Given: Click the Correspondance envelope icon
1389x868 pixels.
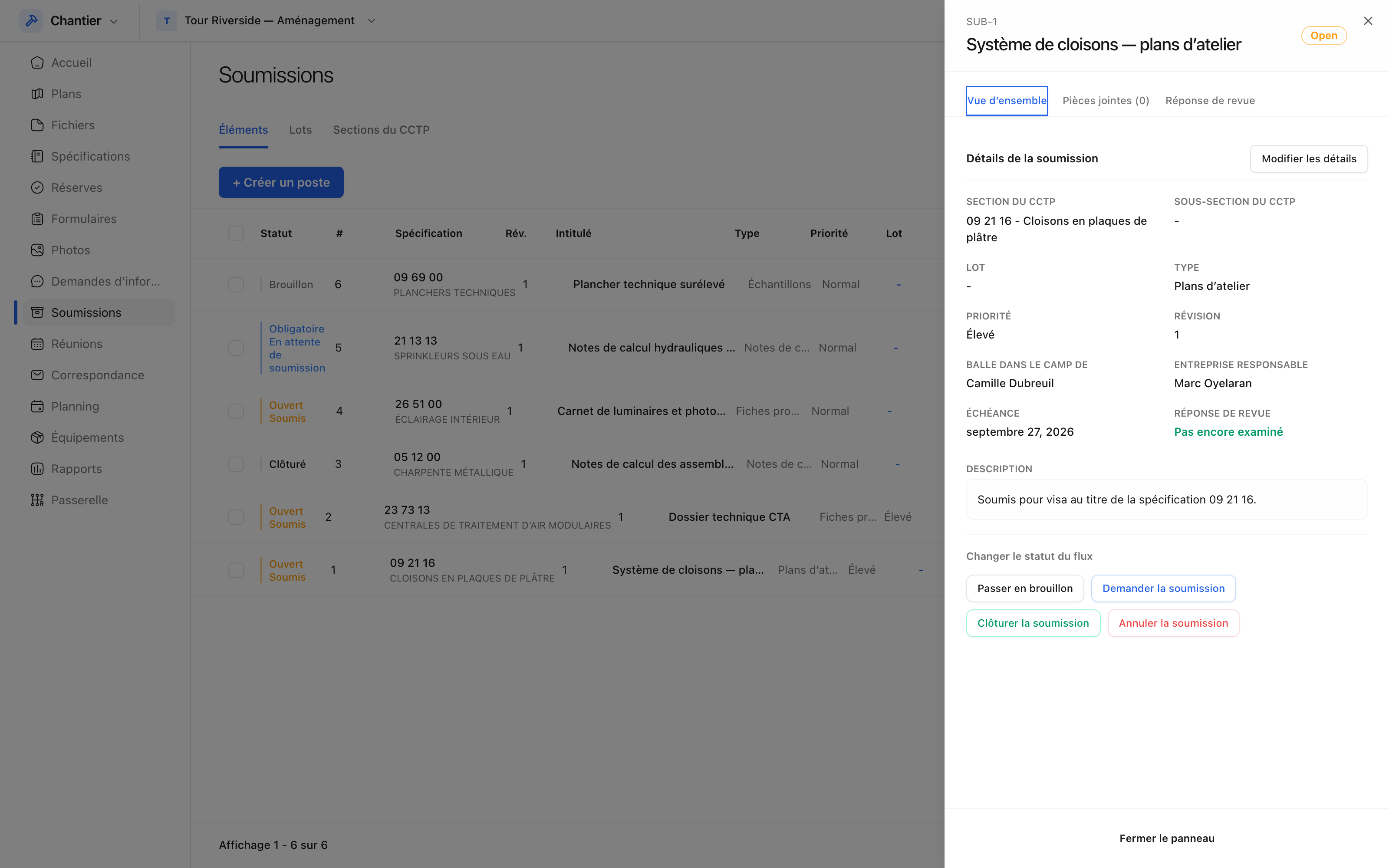Looking at the screenshot, I should [37, 375].
